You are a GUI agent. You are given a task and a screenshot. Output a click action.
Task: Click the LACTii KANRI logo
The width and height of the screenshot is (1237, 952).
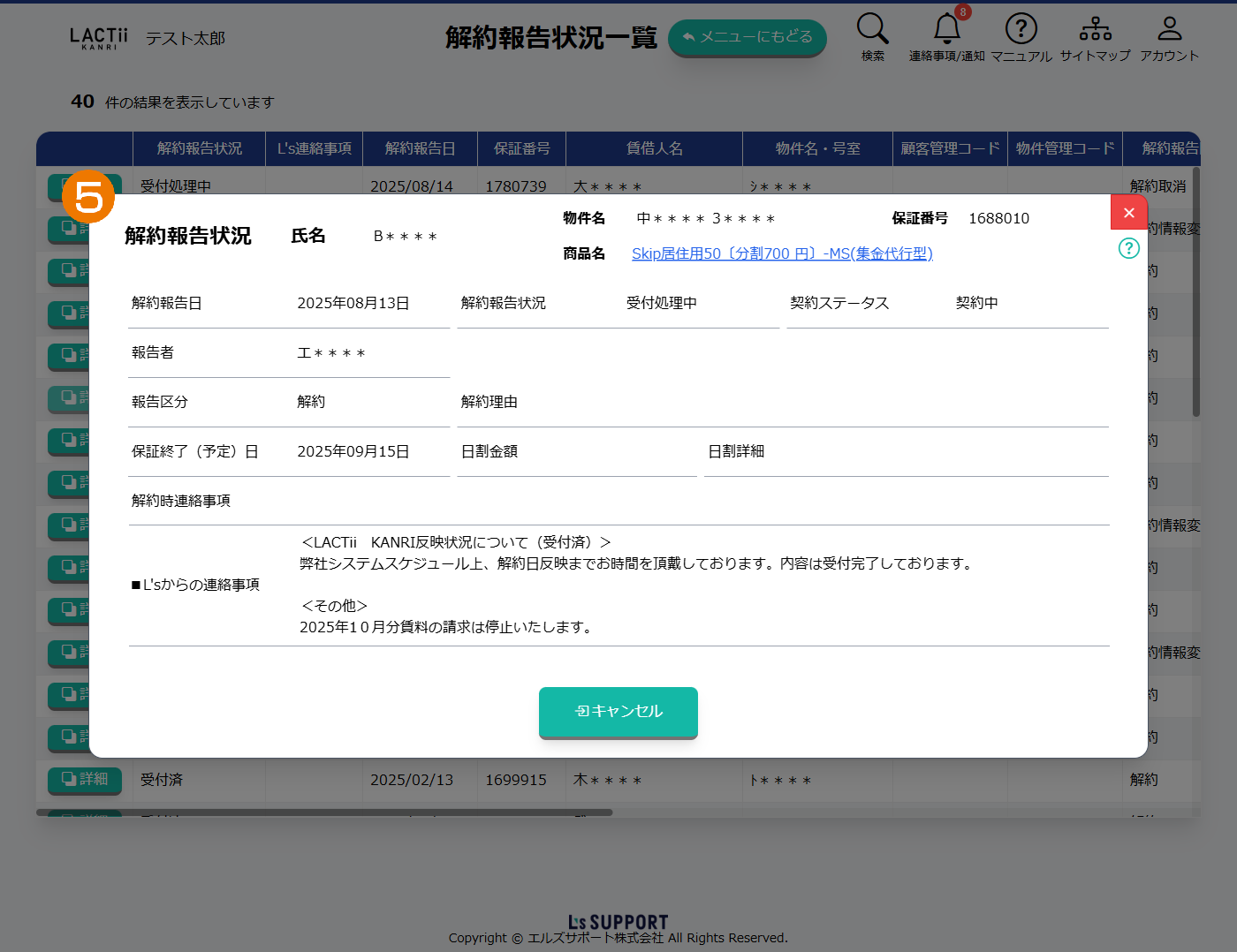coord(99,38)
